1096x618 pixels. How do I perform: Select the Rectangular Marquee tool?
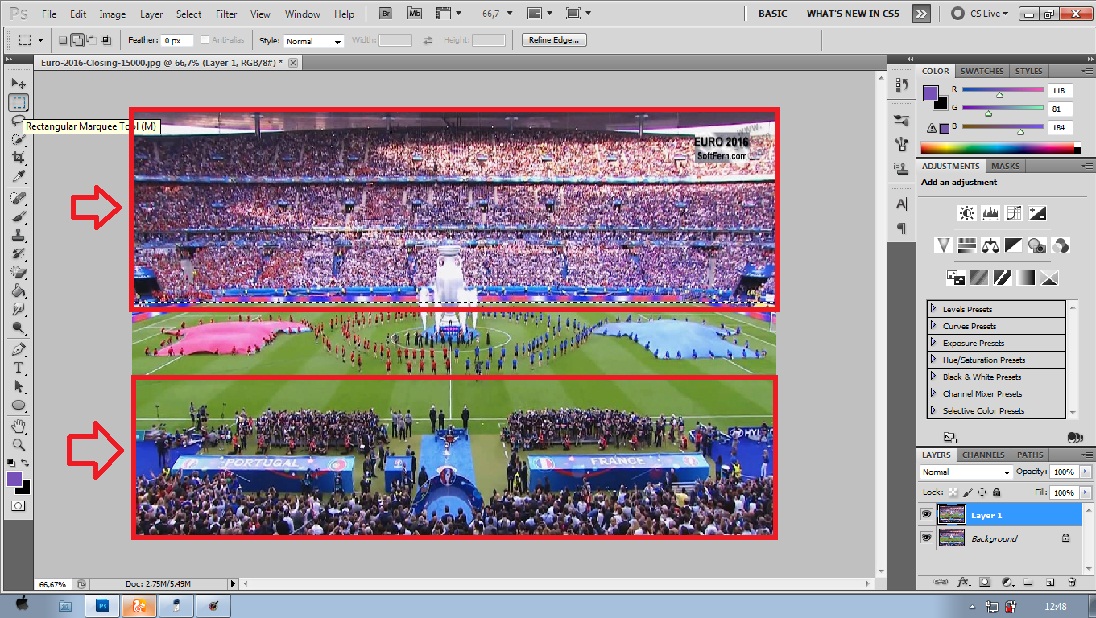[x=18, y=102]
